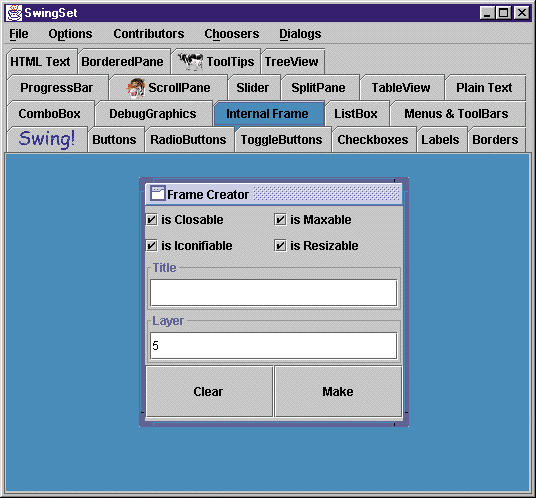Screen dimensions: 536x498
Task: Select the Swing! tab
Action: pos(47,139)
